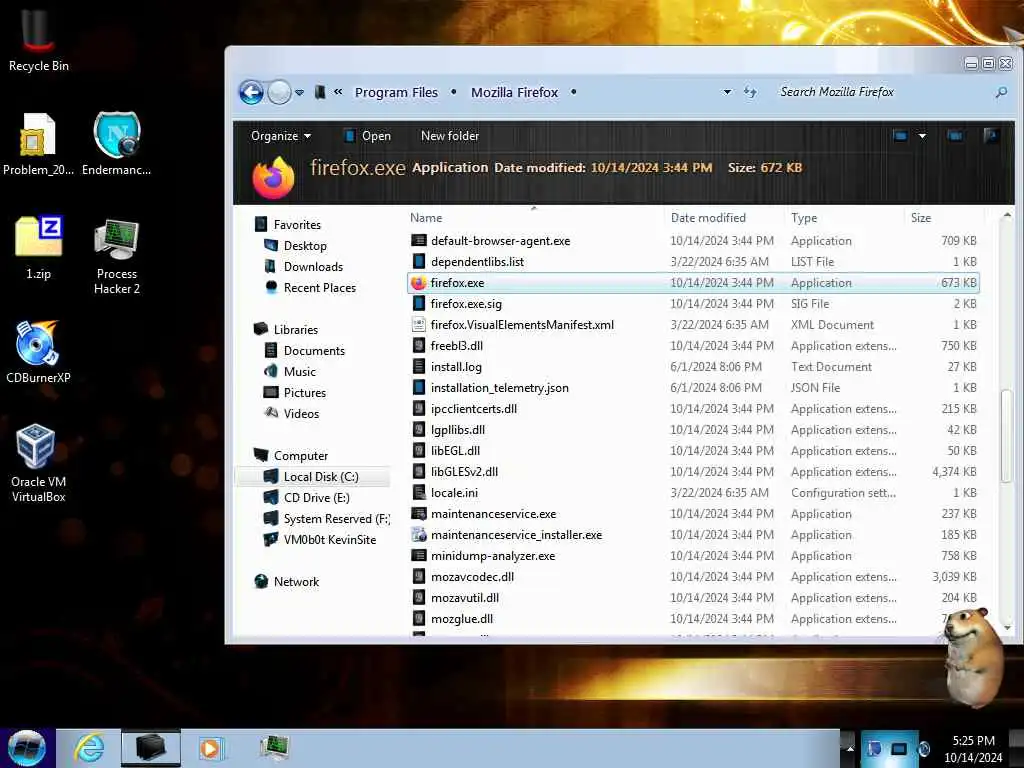Open the Windows Start button
This screenshot has height=768, width=1024.
pyautogui.click(x=27, y=748)
